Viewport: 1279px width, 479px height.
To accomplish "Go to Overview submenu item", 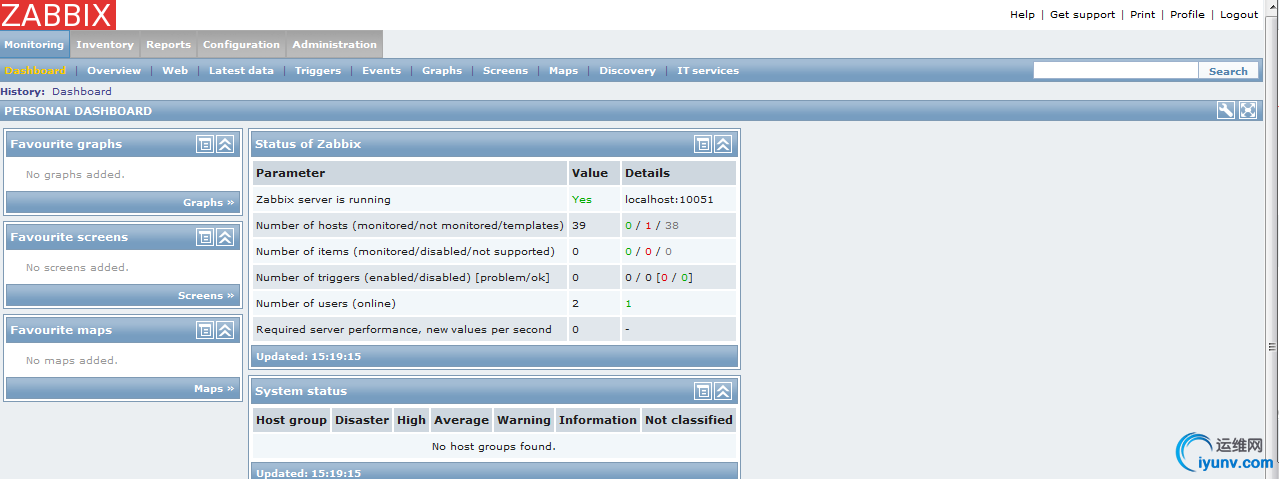I will [x=114, y=71].
